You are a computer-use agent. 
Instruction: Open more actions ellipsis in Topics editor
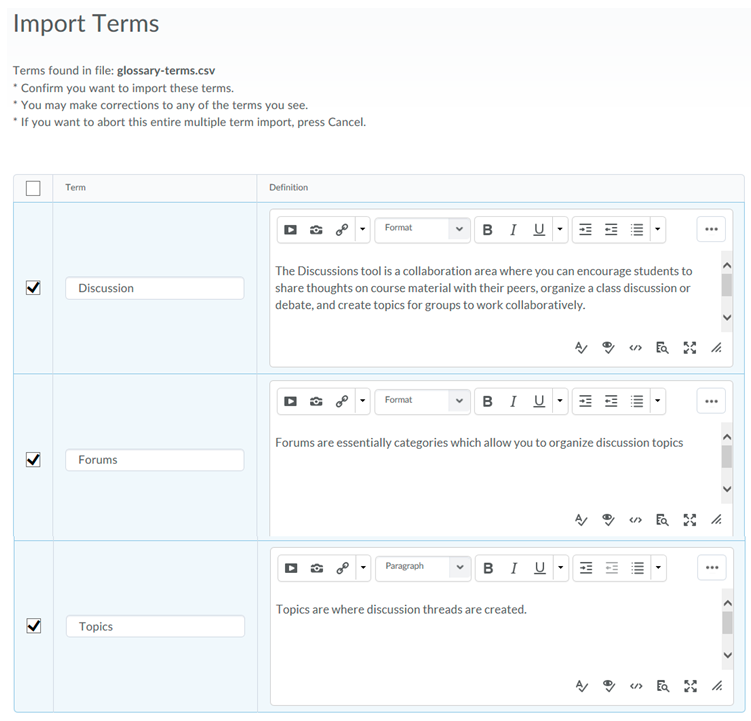click(x=711, y=568)
